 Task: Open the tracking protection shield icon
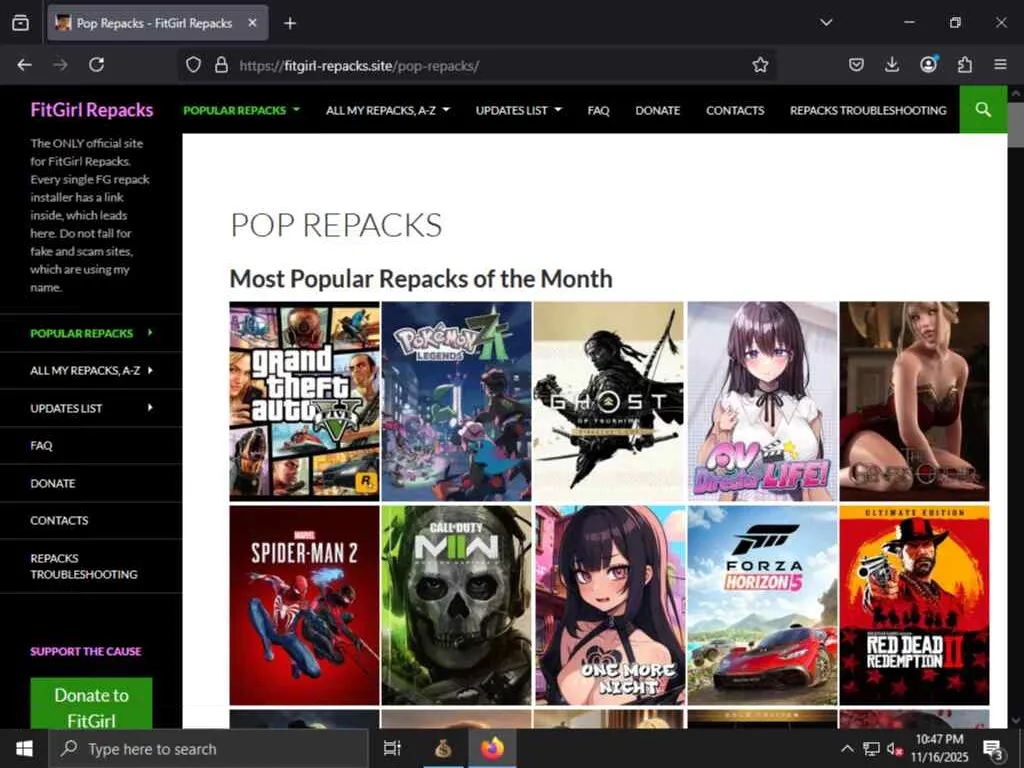pos(193,65)
